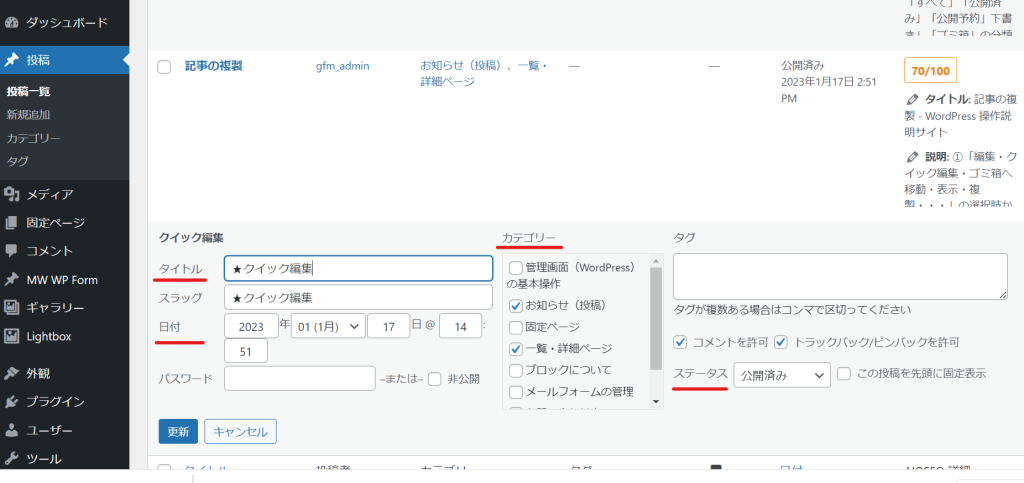Open 新規追加 in the Posts submenu
1024x483 pixels.
28,115
